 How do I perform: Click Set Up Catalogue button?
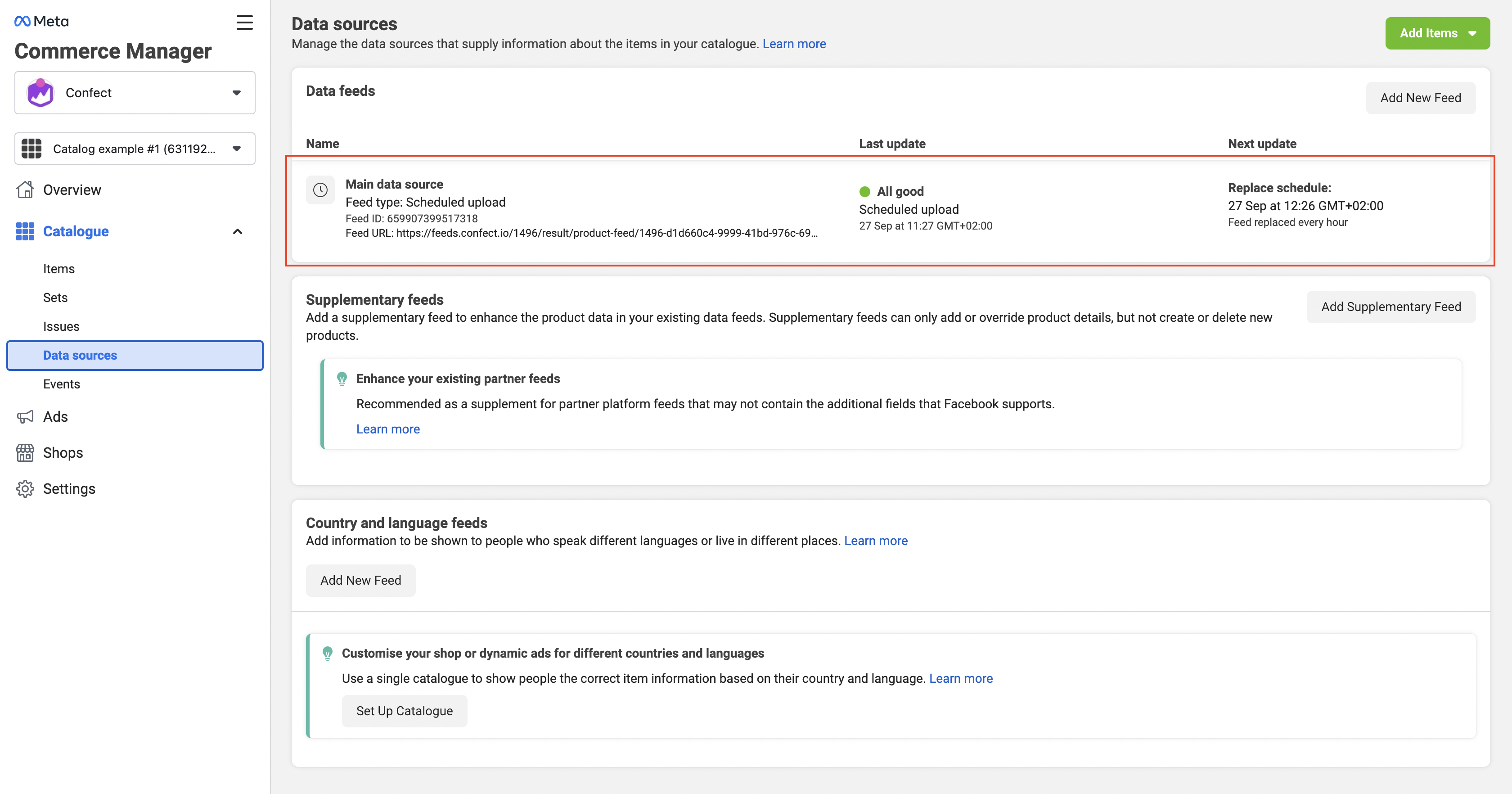(x=405, y=711)
